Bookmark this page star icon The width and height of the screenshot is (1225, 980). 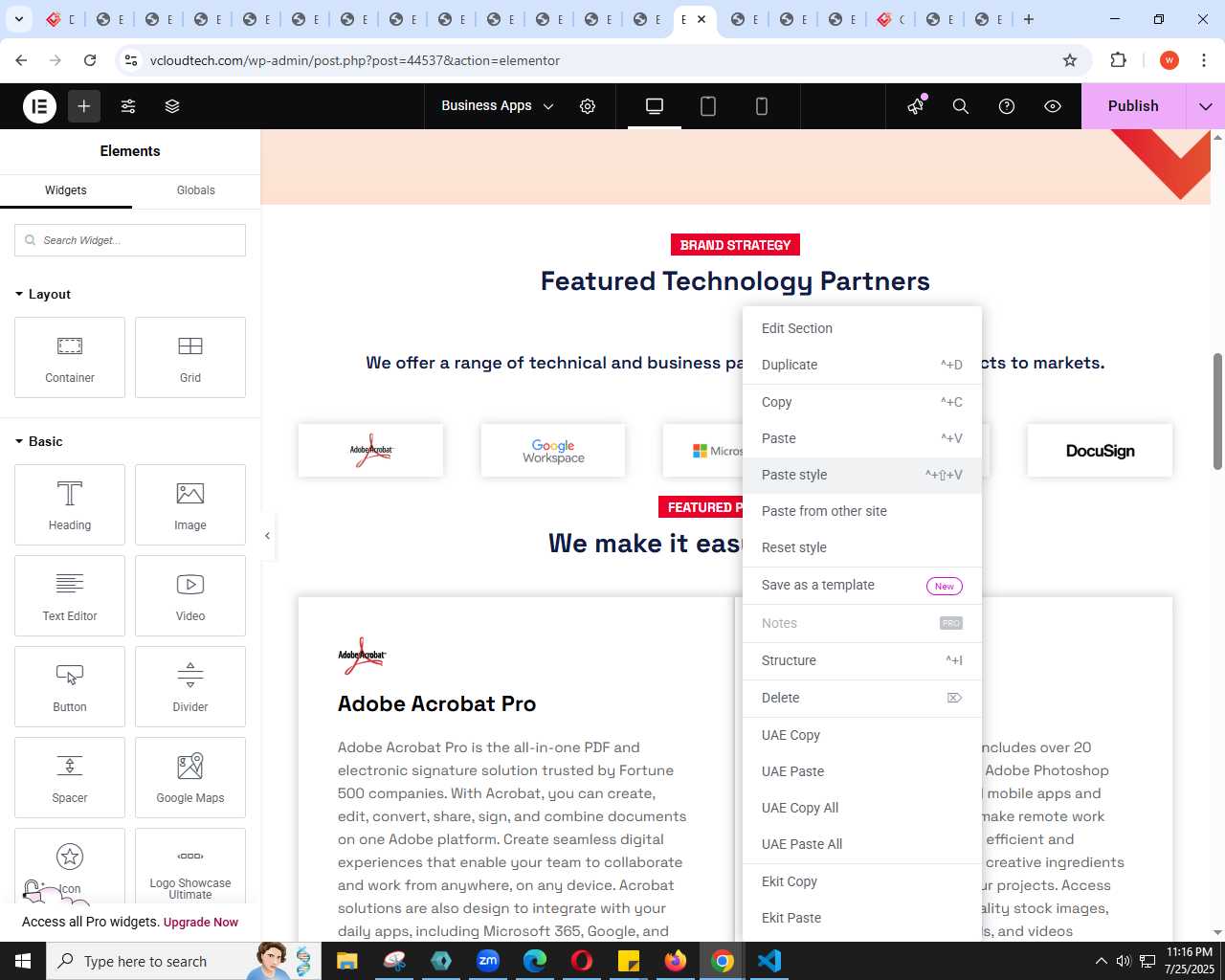(x=1070, y=60)
